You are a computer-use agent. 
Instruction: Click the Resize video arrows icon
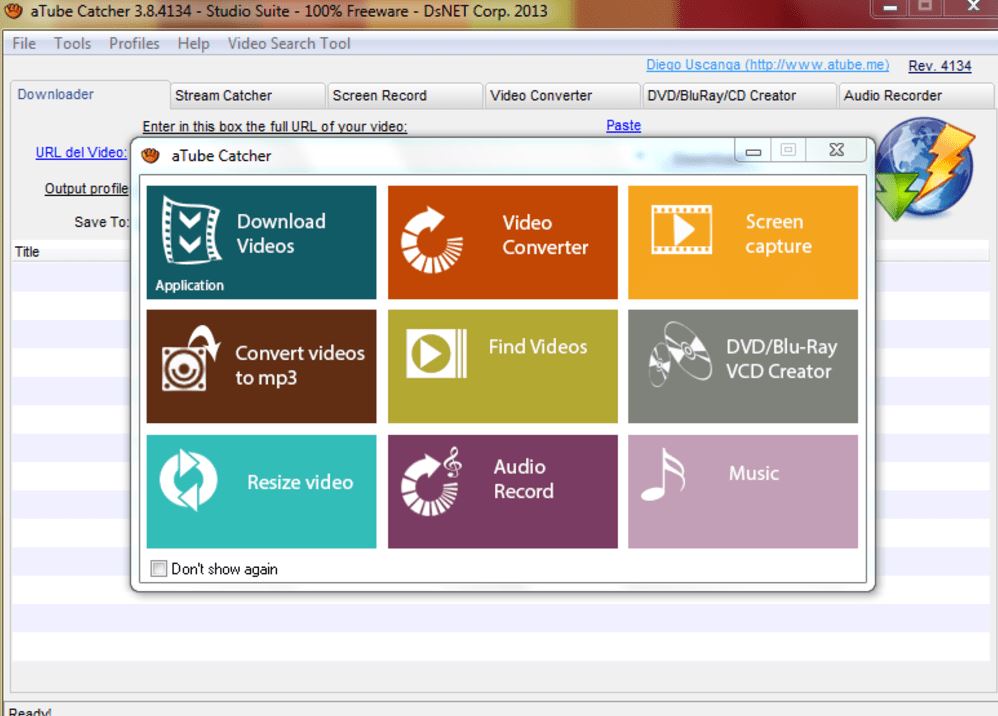pos(188,480)
